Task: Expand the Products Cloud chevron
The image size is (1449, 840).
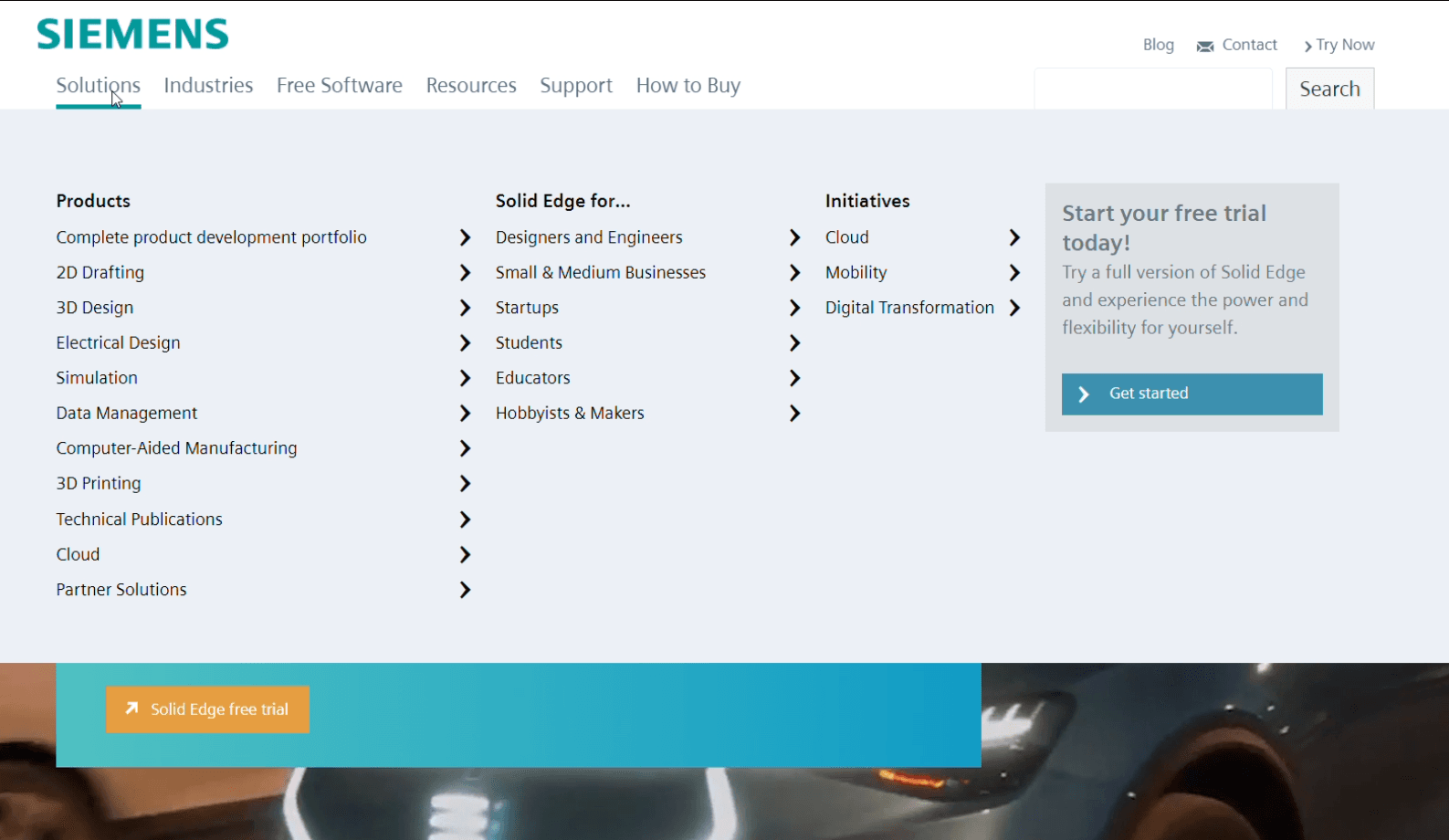Action: point(465,555)
